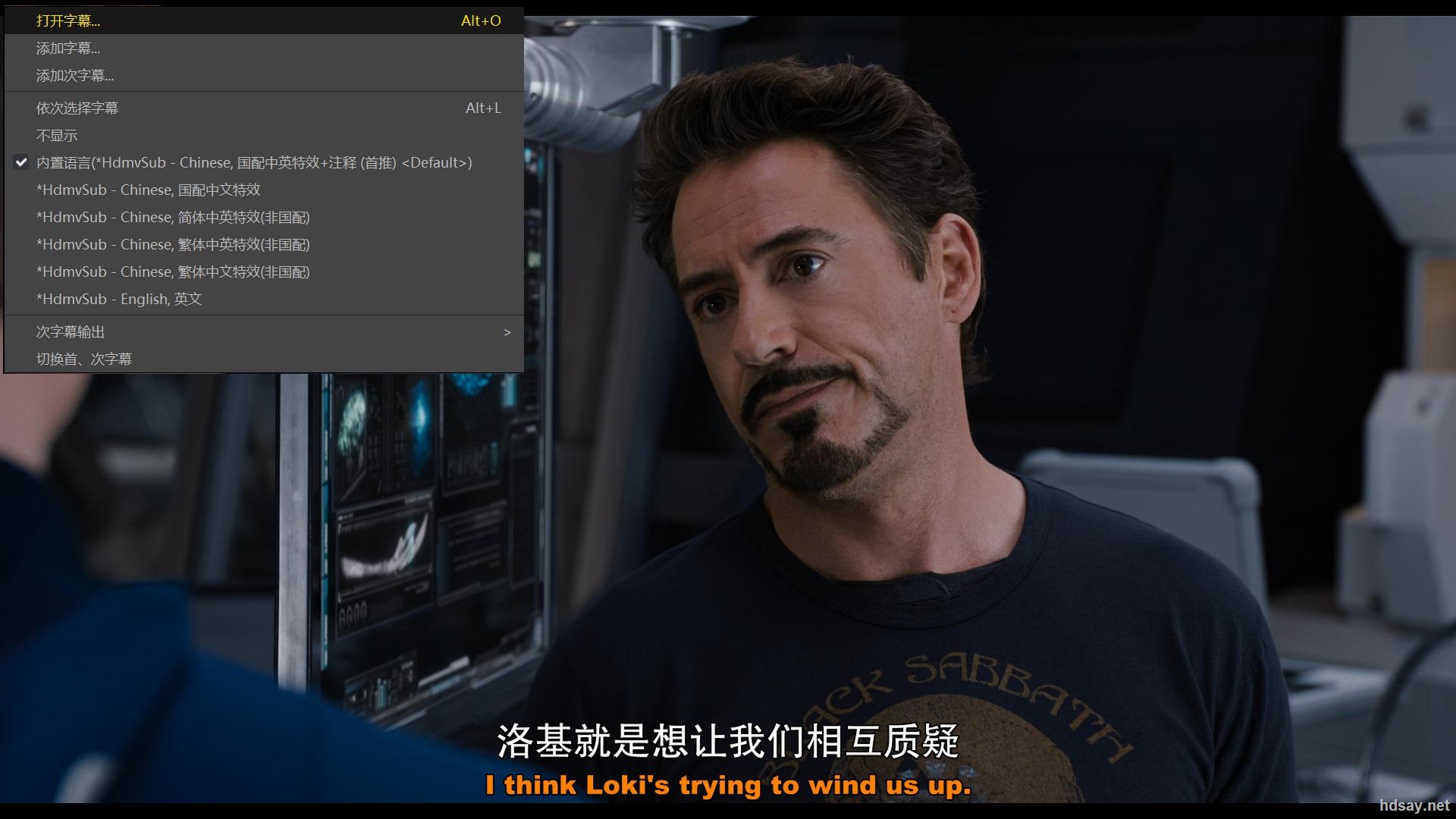Screen dimensions: 1456x819
Task: Select 添加字幕... to add a subtitle
Action: tap(264, 48)
